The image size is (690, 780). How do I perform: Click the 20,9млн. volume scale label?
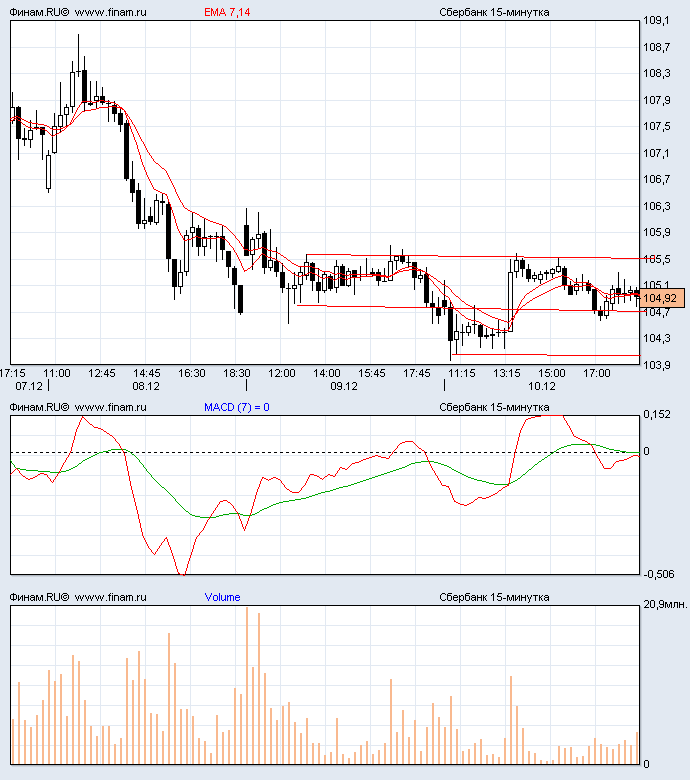coord(665,604)
